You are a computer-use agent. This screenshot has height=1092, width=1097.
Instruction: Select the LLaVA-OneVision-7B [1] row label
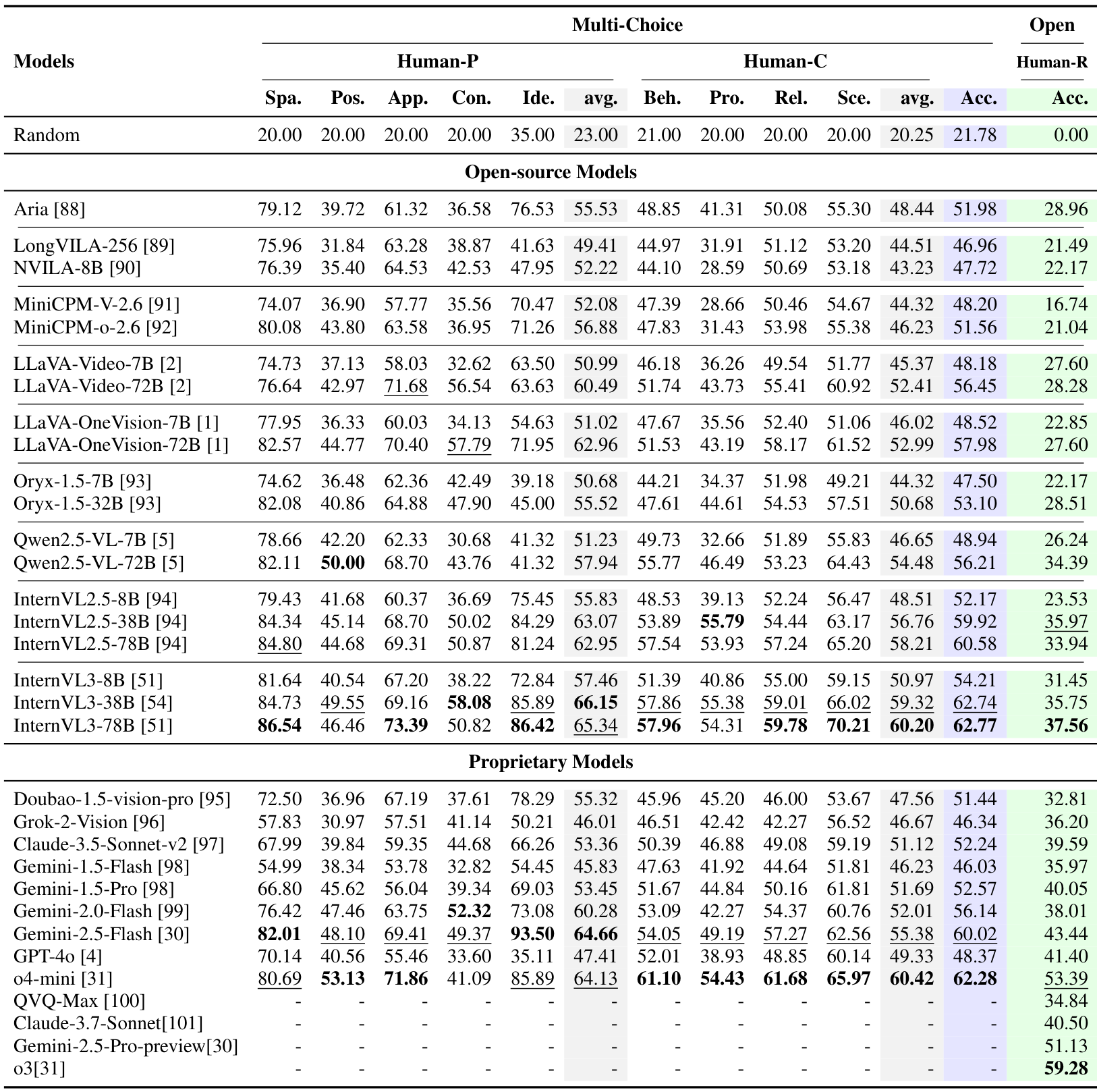(x=116, y=422)
